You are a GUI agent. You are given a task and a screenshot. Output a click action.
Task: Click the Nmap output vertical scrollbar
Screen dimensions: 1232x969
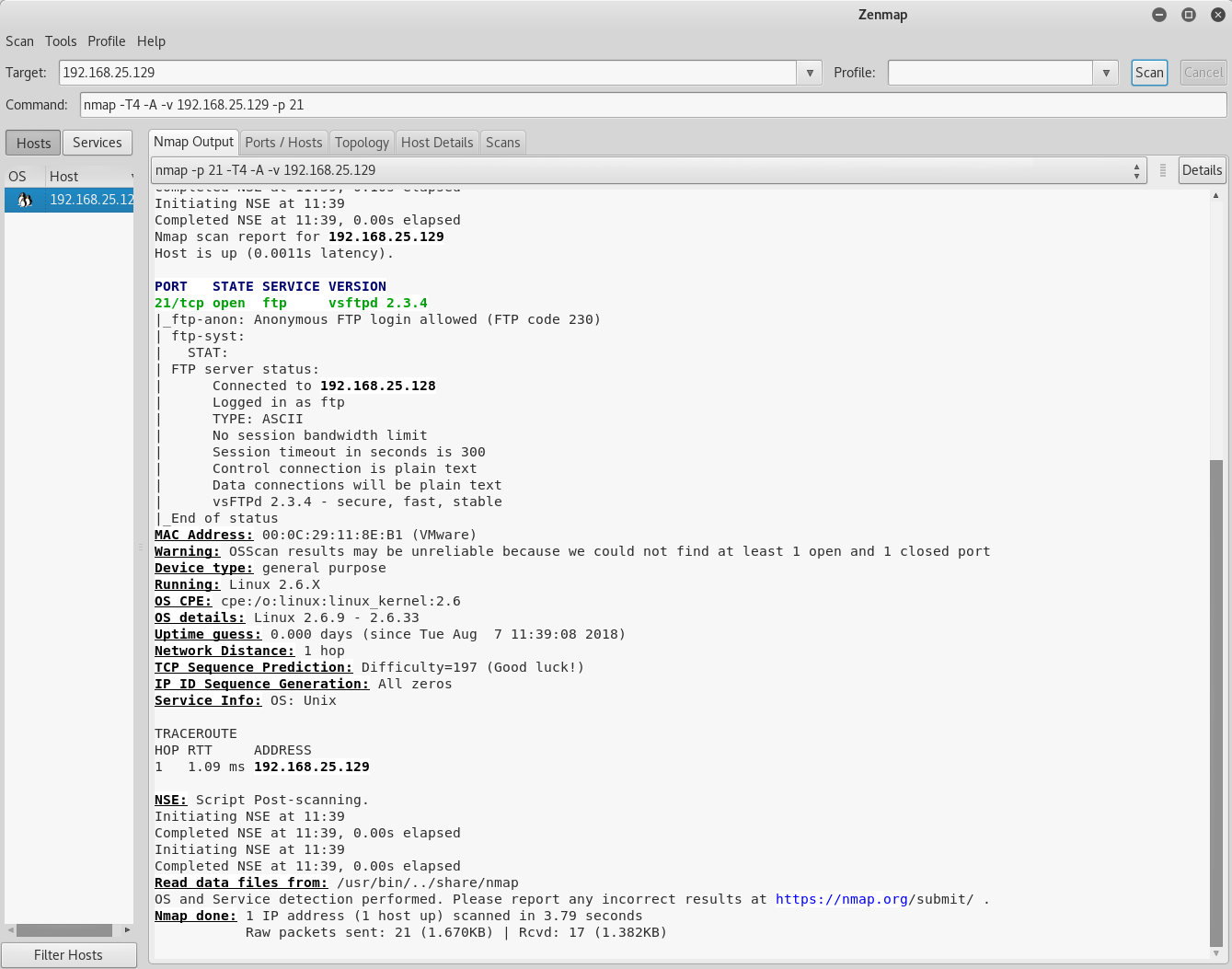1216,701
